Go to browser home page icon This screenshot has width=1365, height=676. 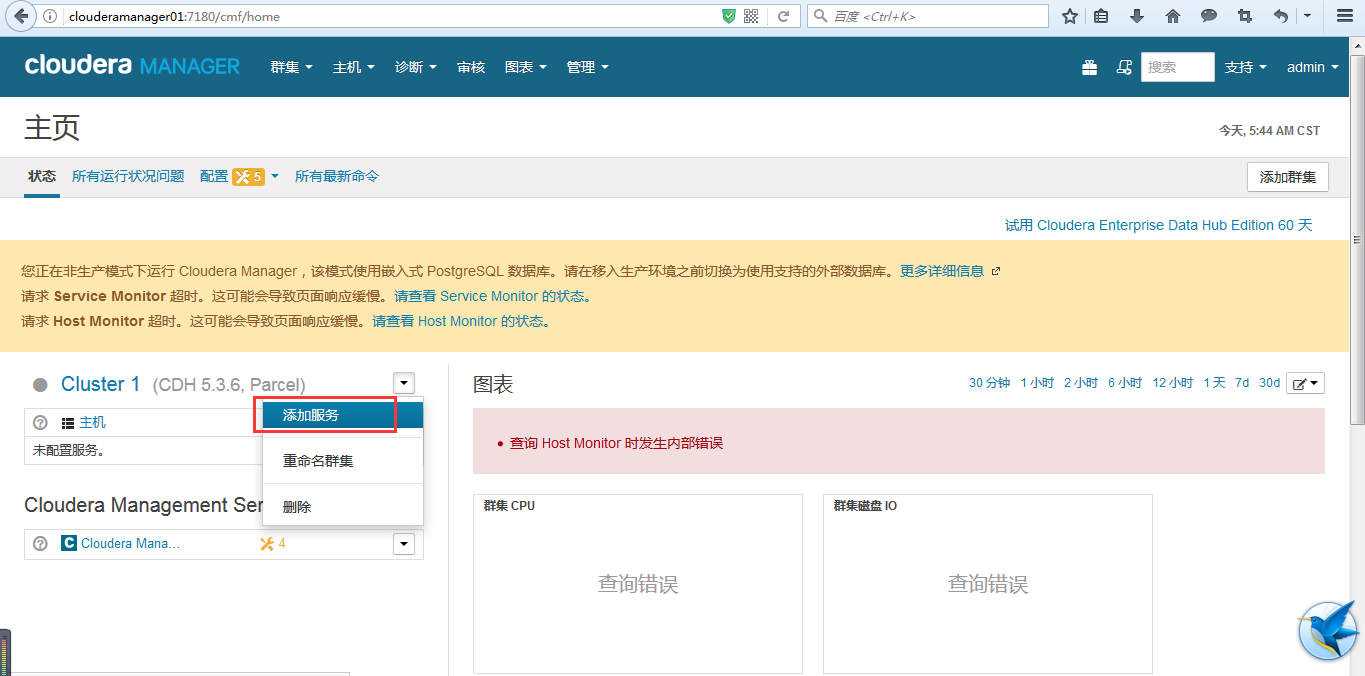point(1173,16)
